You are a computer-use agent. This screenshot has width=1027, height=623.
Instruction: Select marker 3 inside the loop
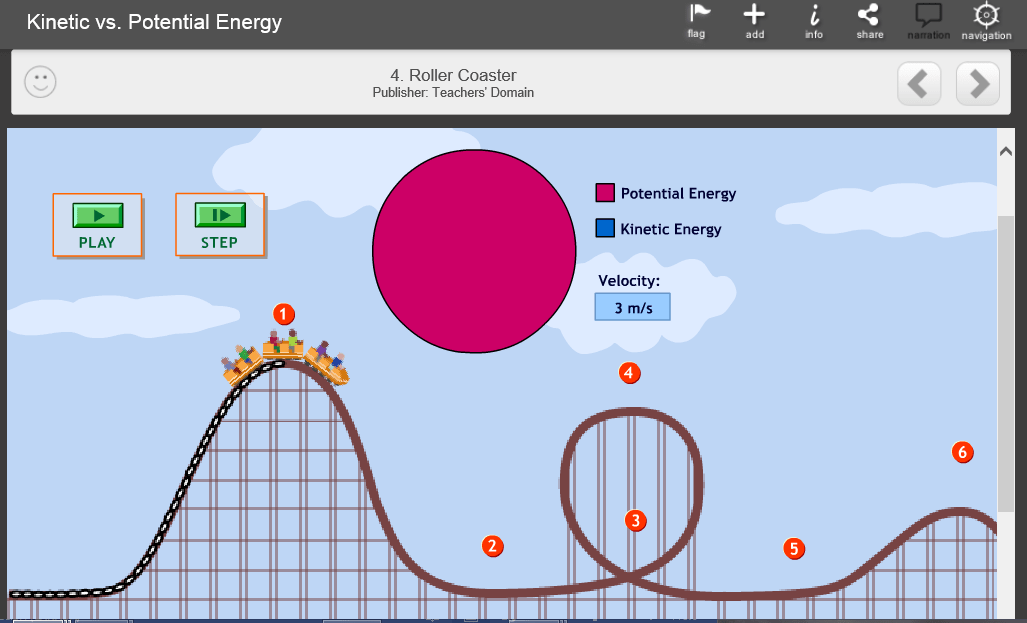[x=635, y=521]
